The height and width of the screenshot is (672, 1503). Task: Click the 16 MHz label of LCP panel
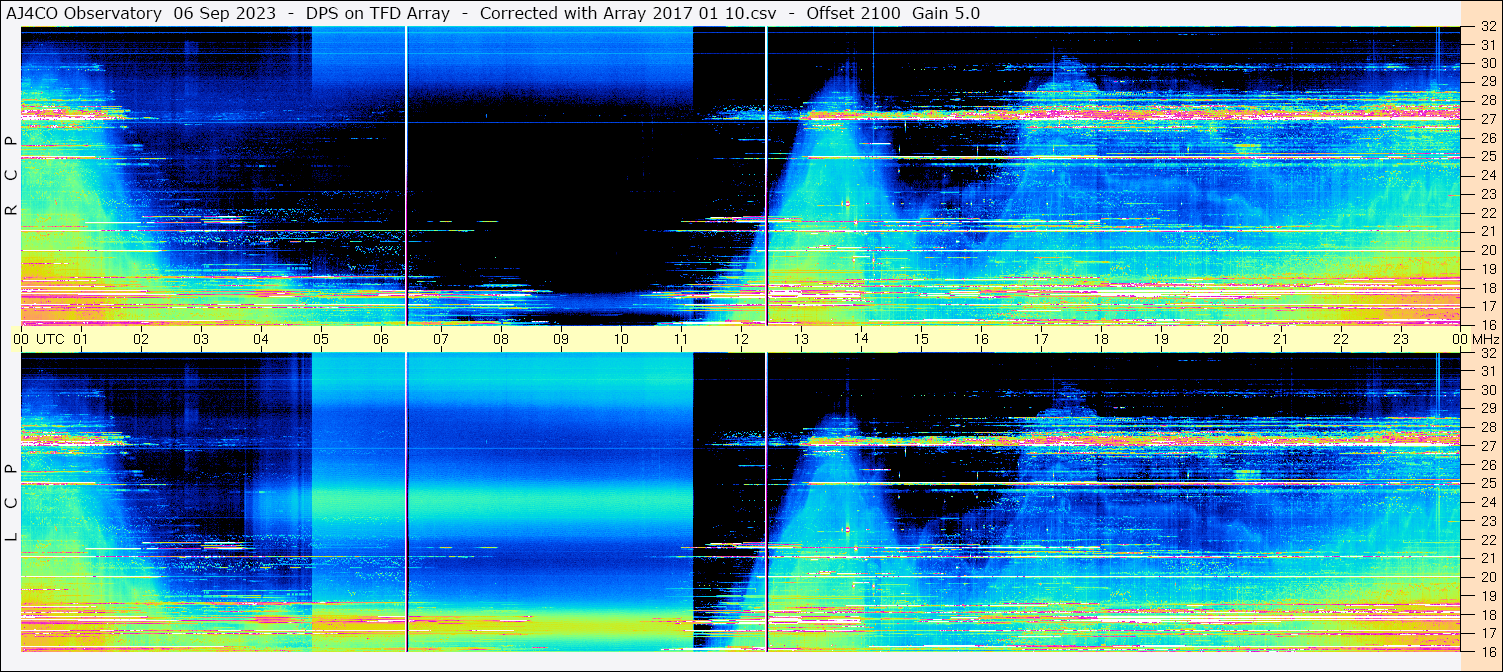click(x=1487, y=651)
